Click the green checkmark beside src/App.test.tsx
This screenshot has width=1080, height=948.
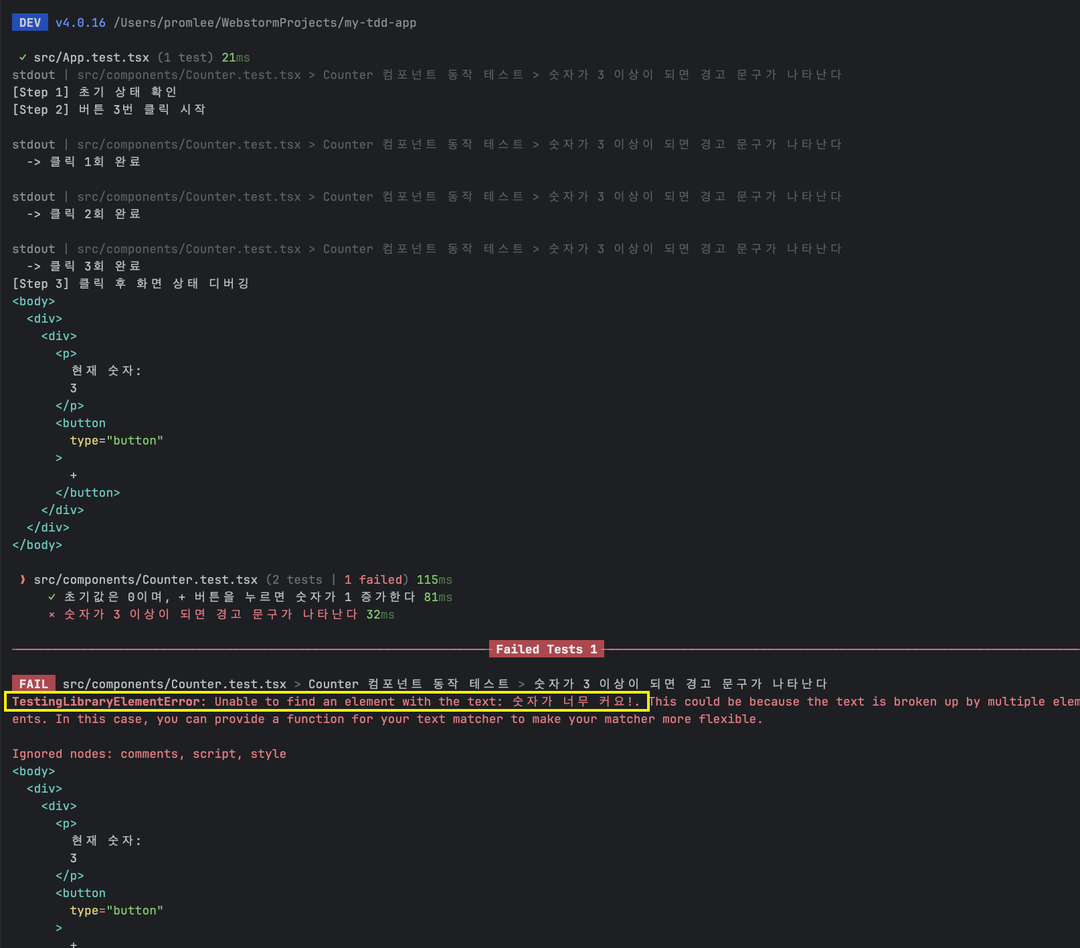pos(23,58)
